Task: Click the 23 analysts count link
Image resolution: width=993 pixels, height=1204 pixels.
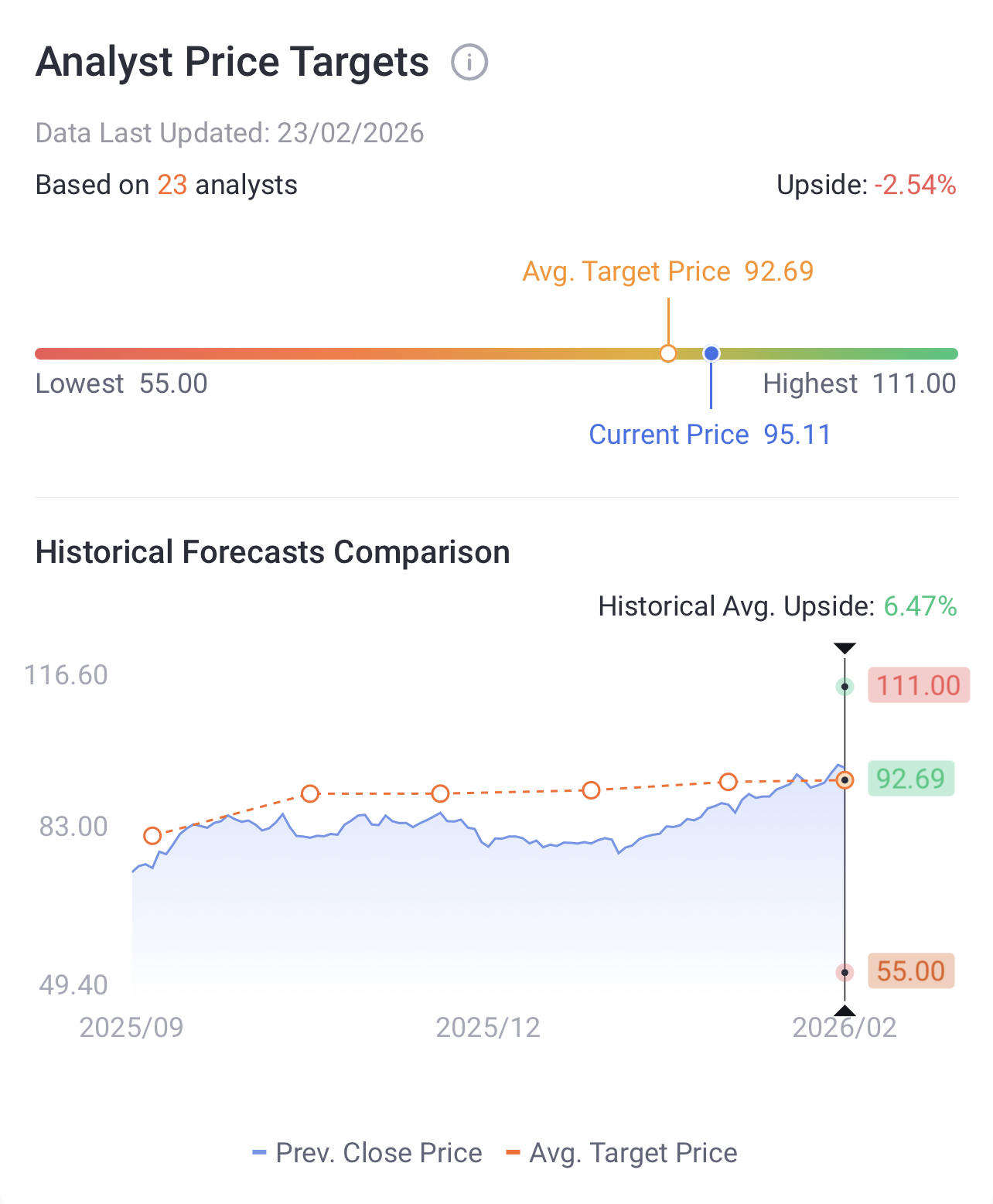Action: click(172, 186)
